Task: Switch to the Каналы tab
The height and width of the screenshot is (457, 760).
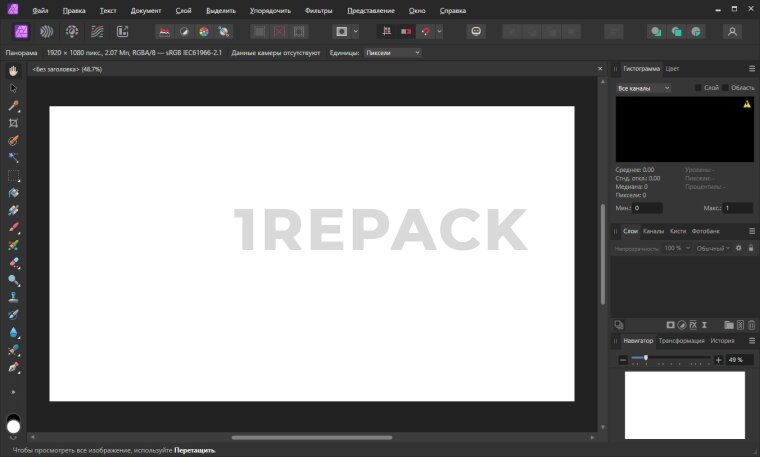Action: [x=653, y=231]
